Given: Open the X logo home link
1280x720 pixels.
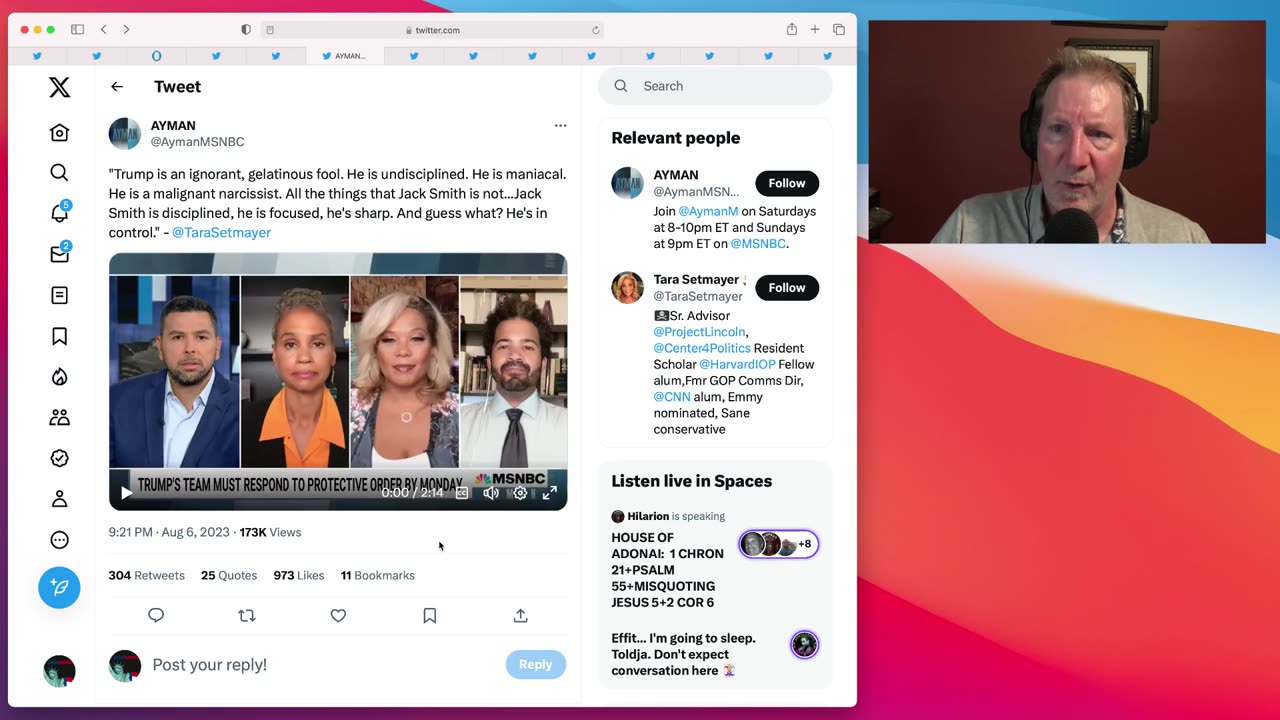Looking at the screenshot, I should tap(60, 87).
